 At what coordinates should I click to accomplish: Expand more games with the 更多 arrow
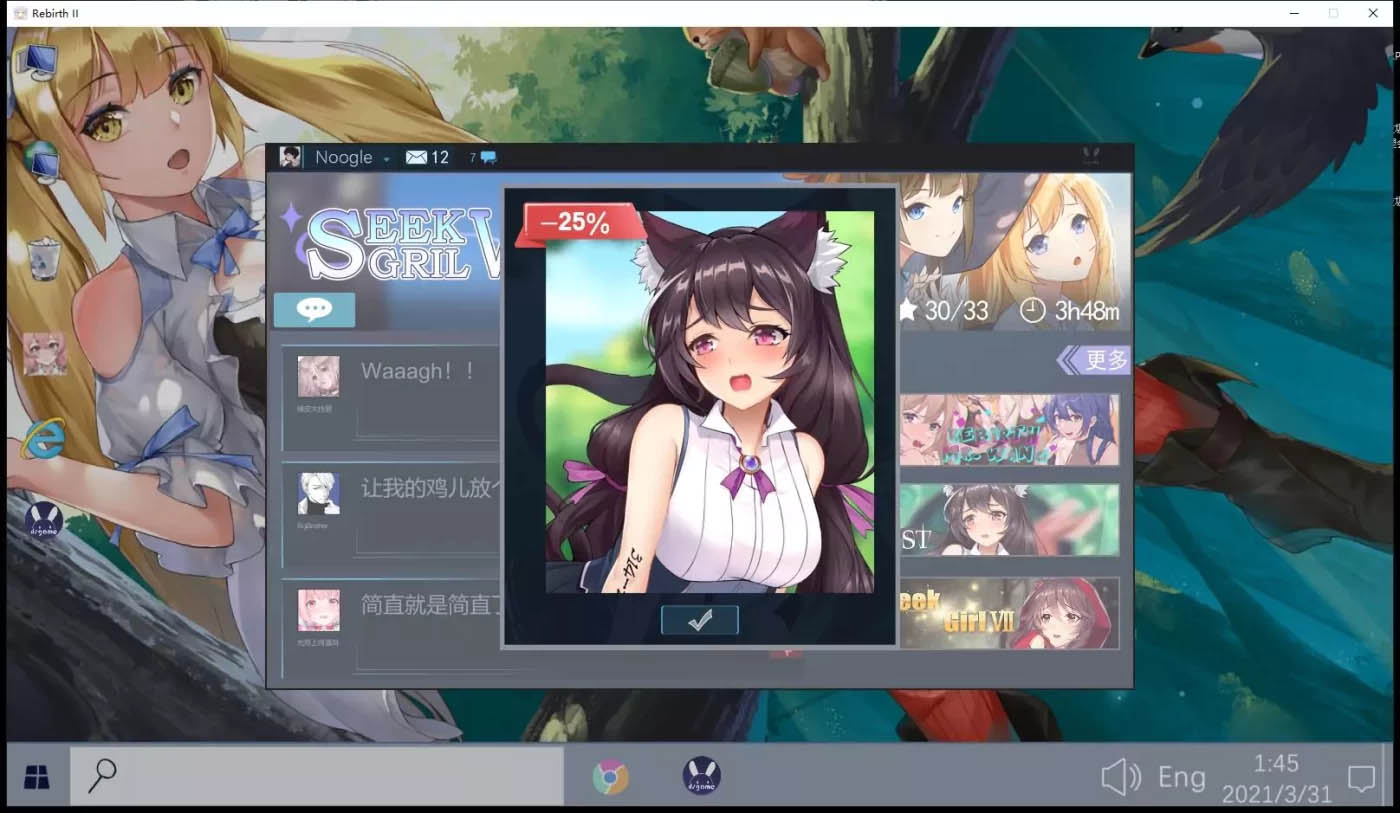(x=1094, y=360)
